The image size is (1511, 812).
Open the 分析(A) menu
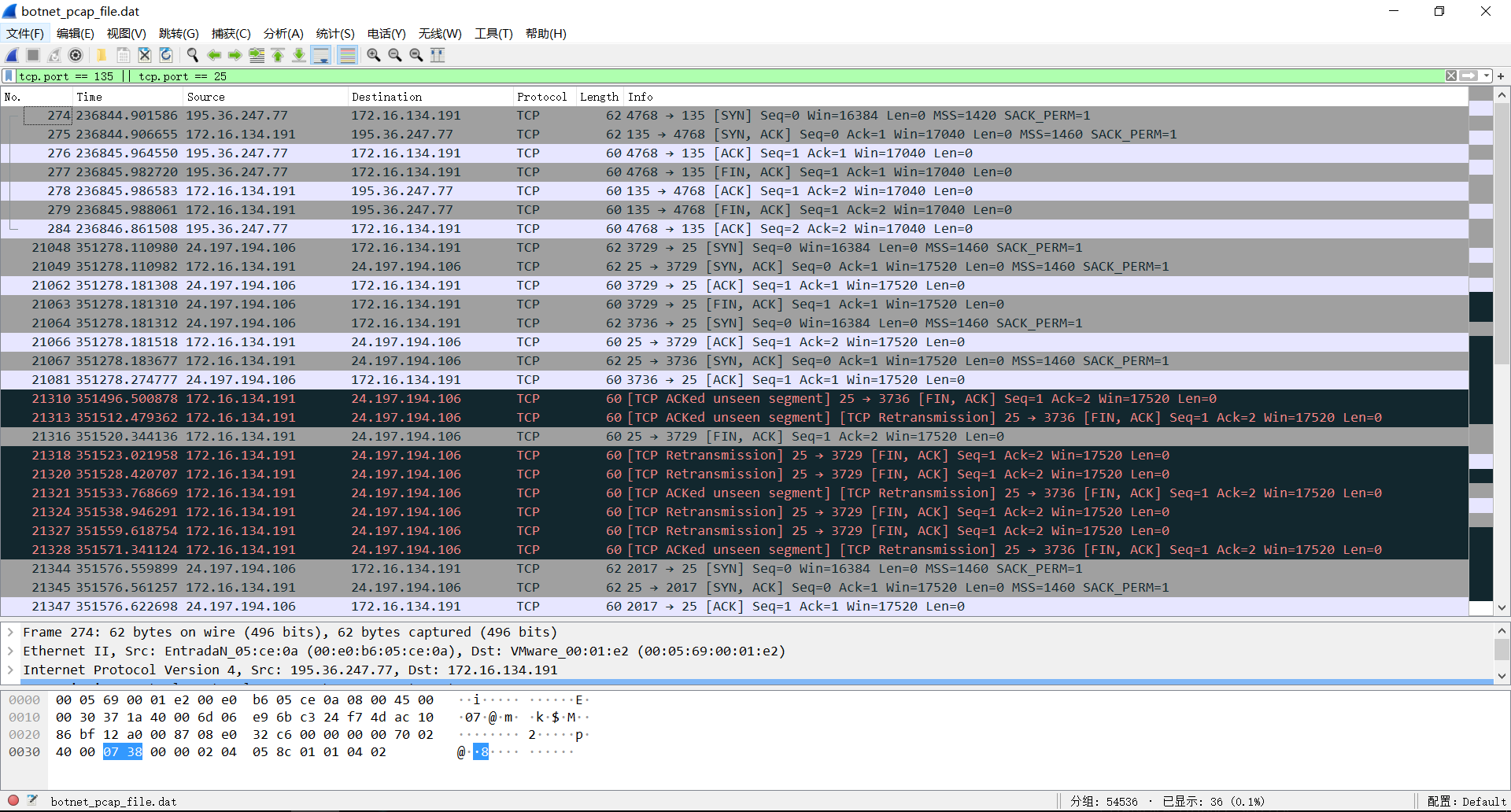[x=283, y=33]
